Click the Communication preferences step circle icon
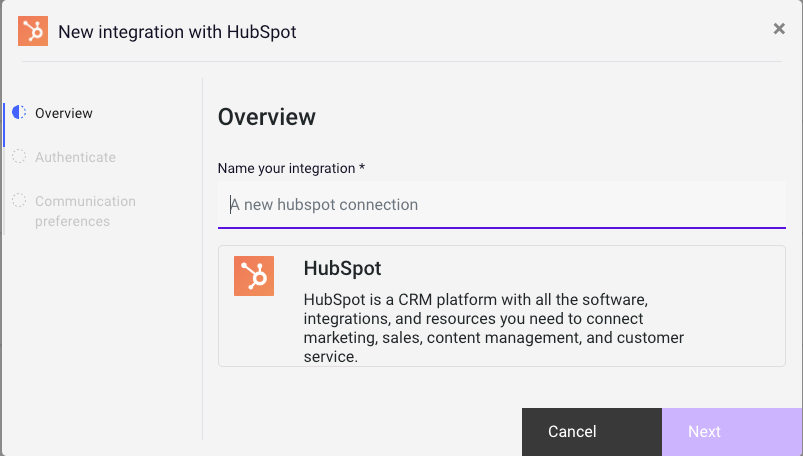Image resolution: width=803 pixels, height=456 pixels. click(x=19, y=200)
